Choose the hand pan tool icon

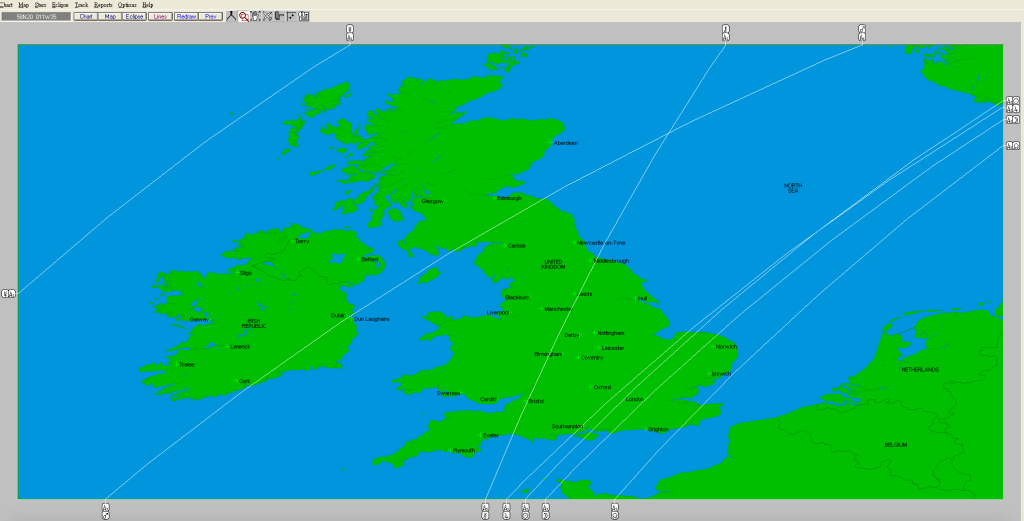pyautogui.click(x=255, y=16)
